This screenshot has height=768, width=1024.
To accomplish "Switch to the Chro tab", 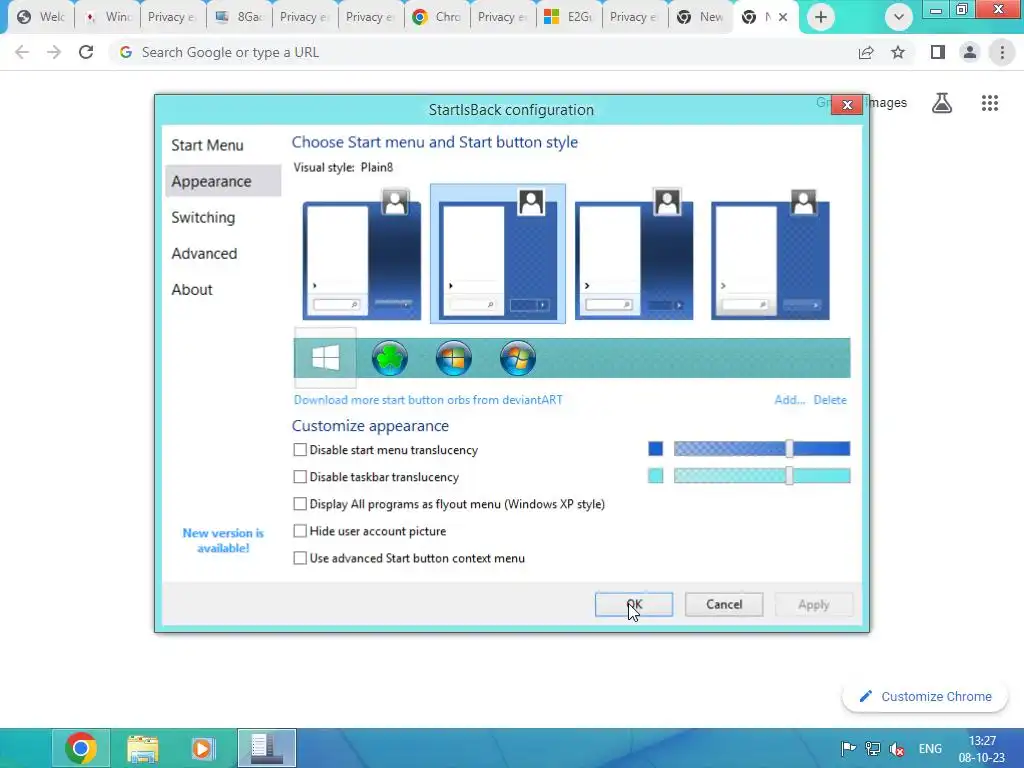I will (438, 17).
